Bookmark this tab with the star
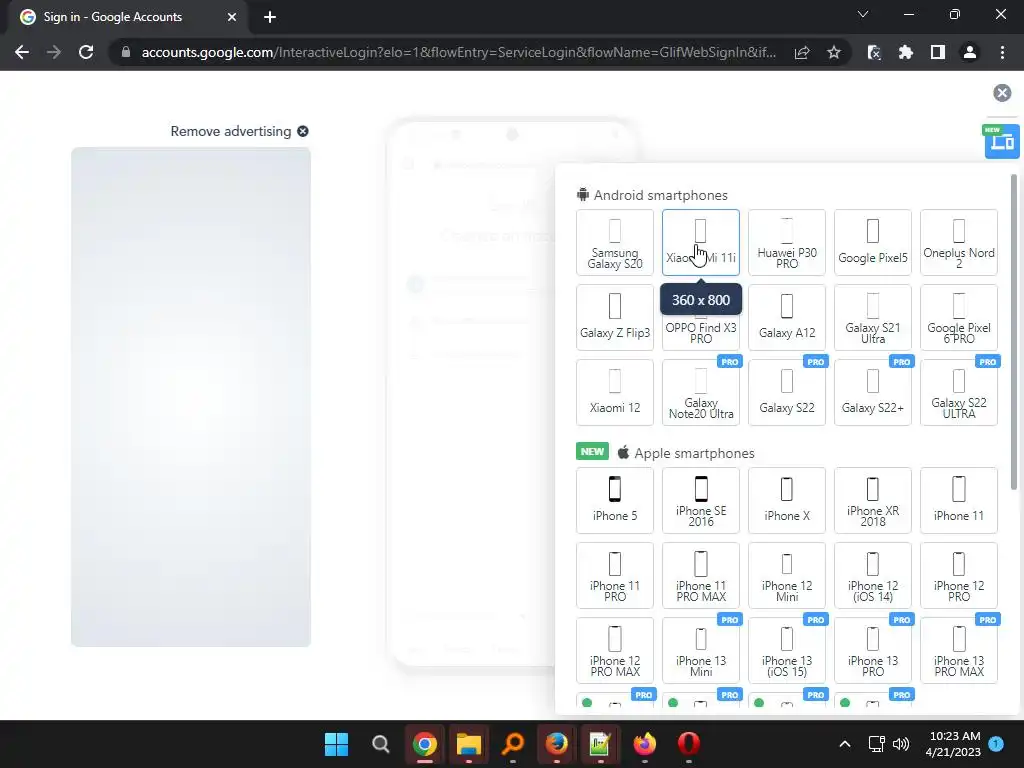The height and width of the screenshot is (768, 1024). [x=833, y=52]
